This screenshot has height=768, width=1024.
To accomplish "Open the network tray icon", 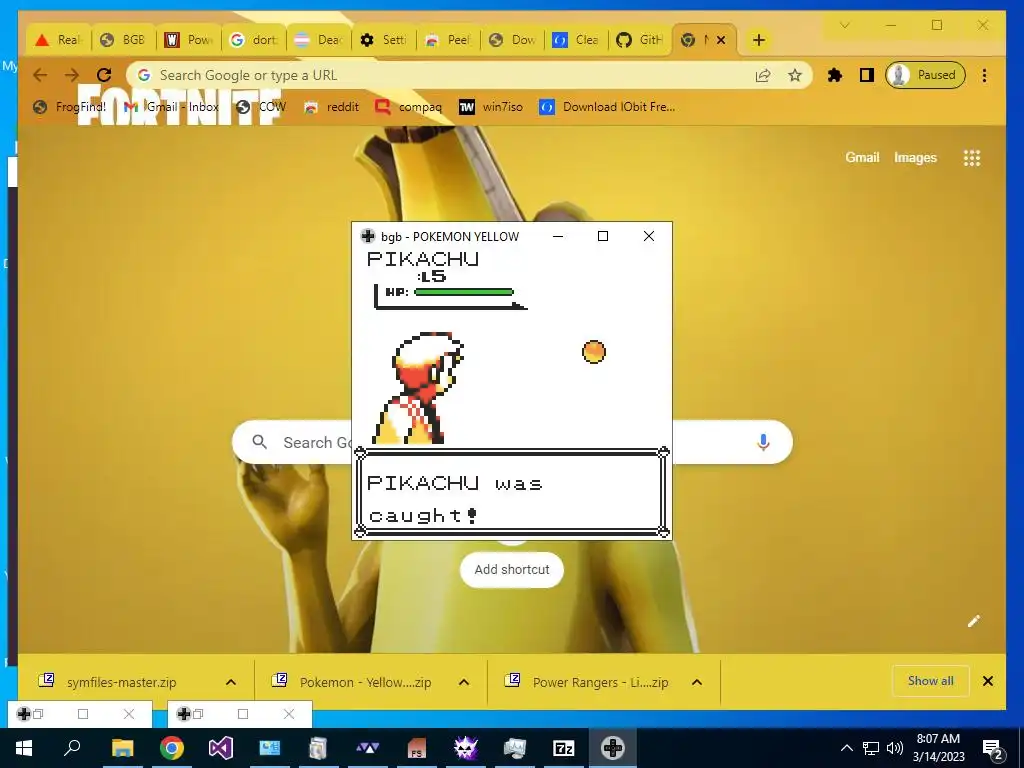I will click(871, 748).
